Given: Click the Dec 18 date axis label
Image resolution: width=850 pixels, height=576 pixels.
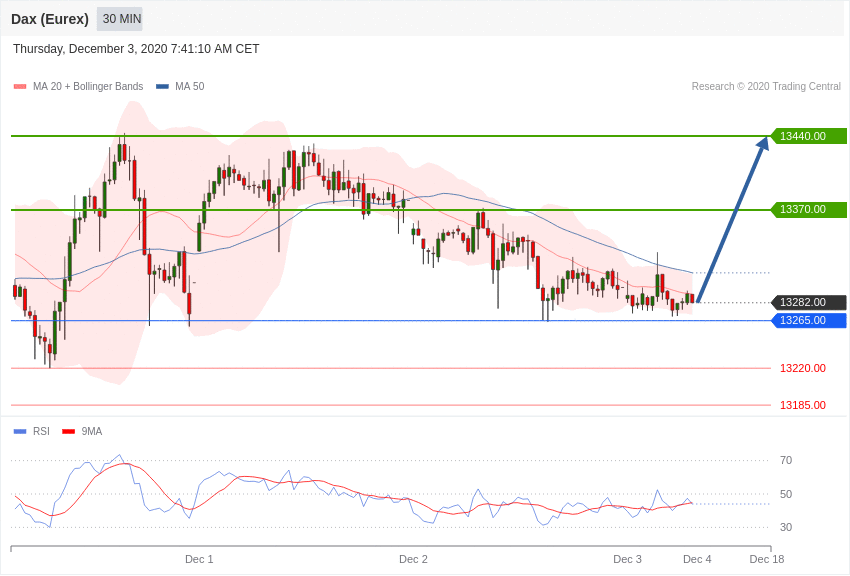Looking at the screenshot, I should pyautogui.click(x=767, y=559).
